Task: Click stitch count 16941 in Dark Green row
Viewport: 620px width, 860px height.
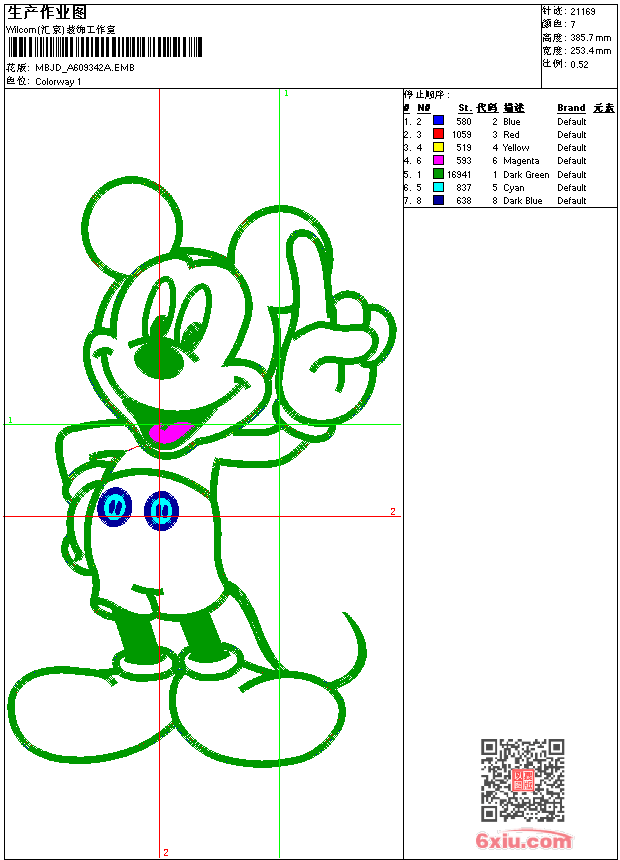Action: 459,175
